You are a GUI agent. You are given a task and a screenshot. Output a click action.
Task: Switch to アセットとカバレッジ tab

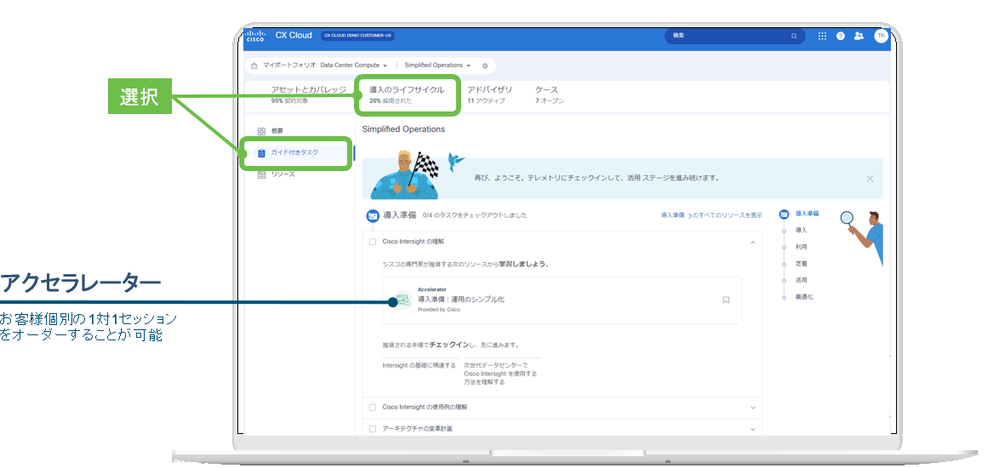pos(308,95)
